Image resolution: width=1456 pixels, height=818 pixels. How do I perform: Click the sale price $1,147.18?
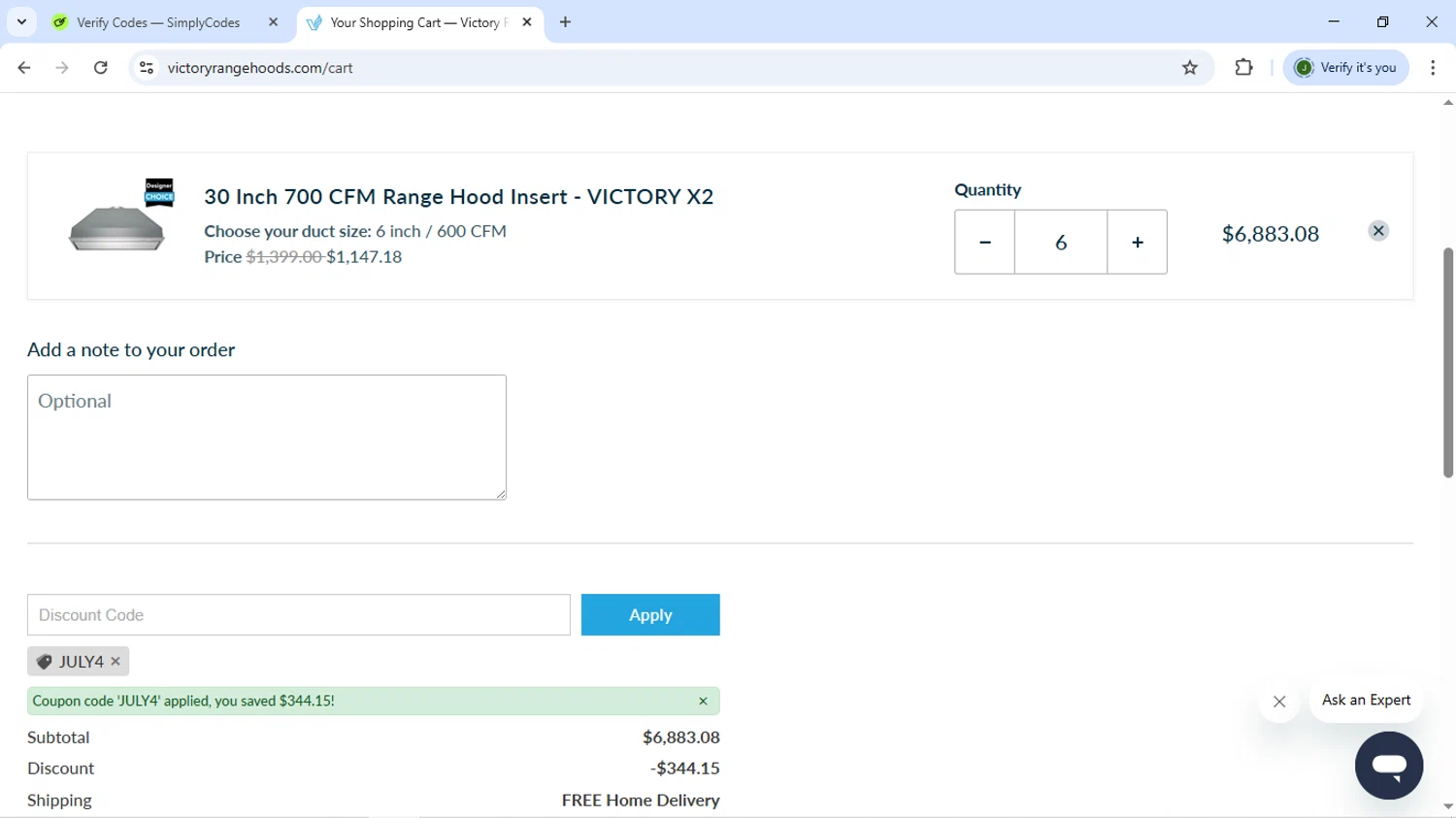tap(364, 257)
